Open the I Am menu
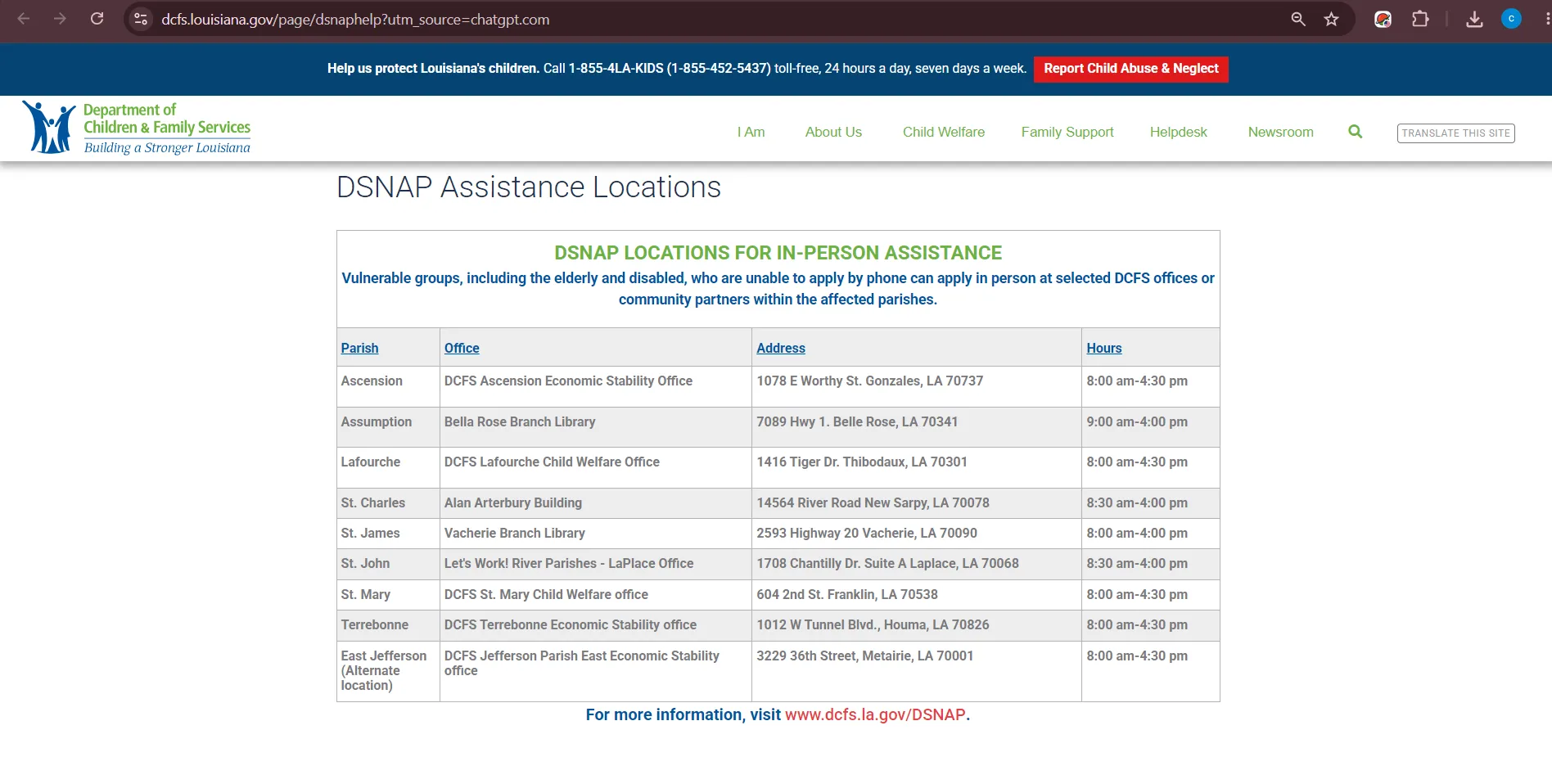Screen dimensions: 1552x784 point(751,132)
